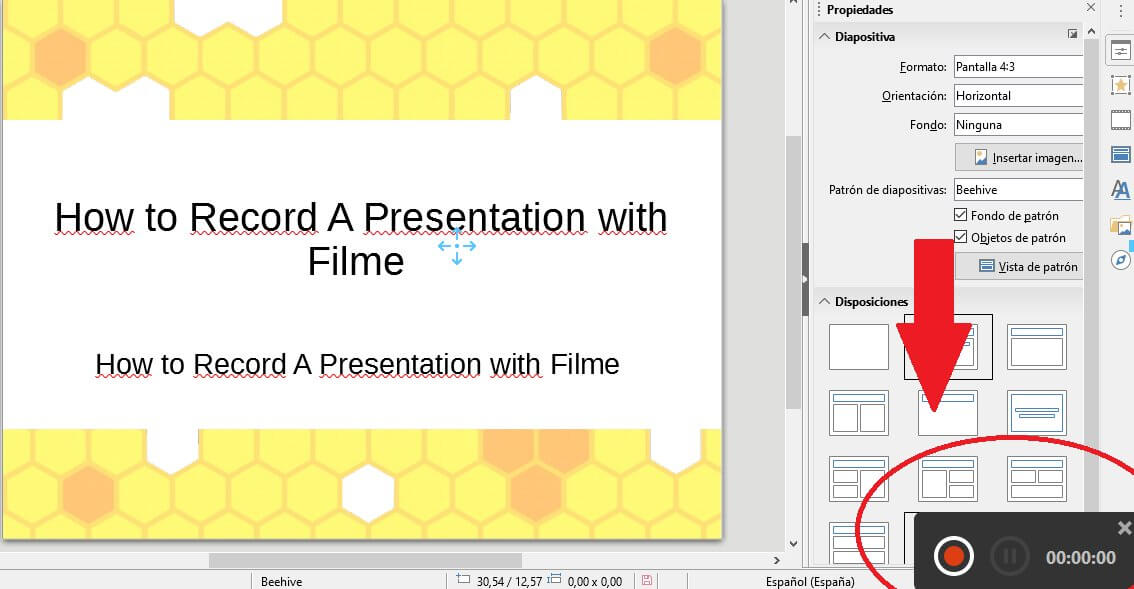
Task: Click the slide subtitle text box
Action: coord(357,364)
